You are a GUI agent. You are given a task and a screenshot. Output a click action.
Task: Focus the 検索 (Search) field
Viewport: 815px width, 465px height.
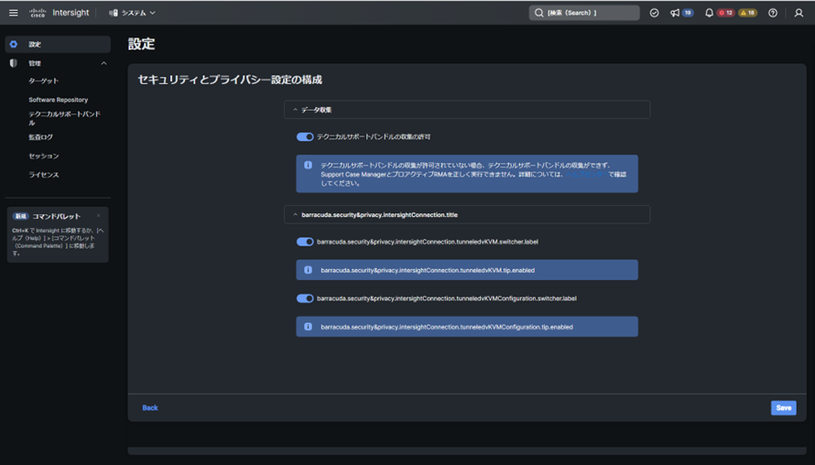584,13
